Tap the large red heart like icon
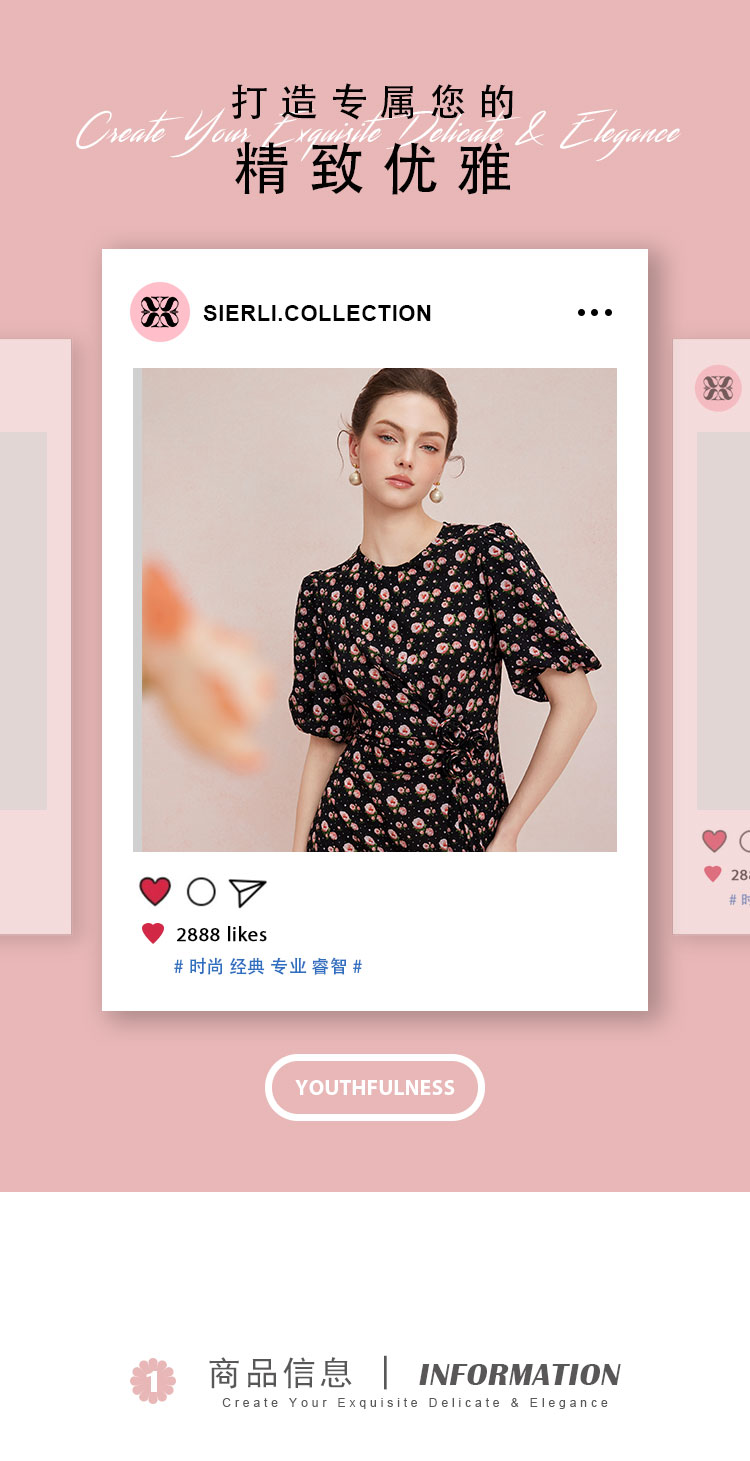Screen dimensions: 750x1461 pos(155,891)
